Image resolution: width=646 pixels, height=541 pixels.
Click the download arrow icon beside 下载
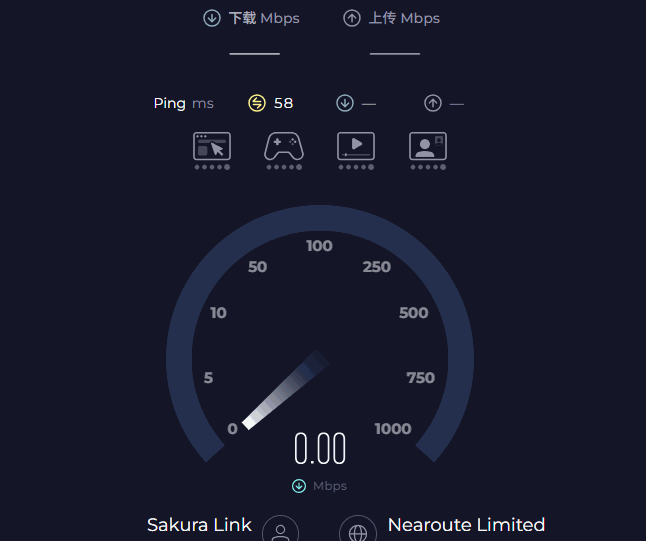(x=212, y=18)
